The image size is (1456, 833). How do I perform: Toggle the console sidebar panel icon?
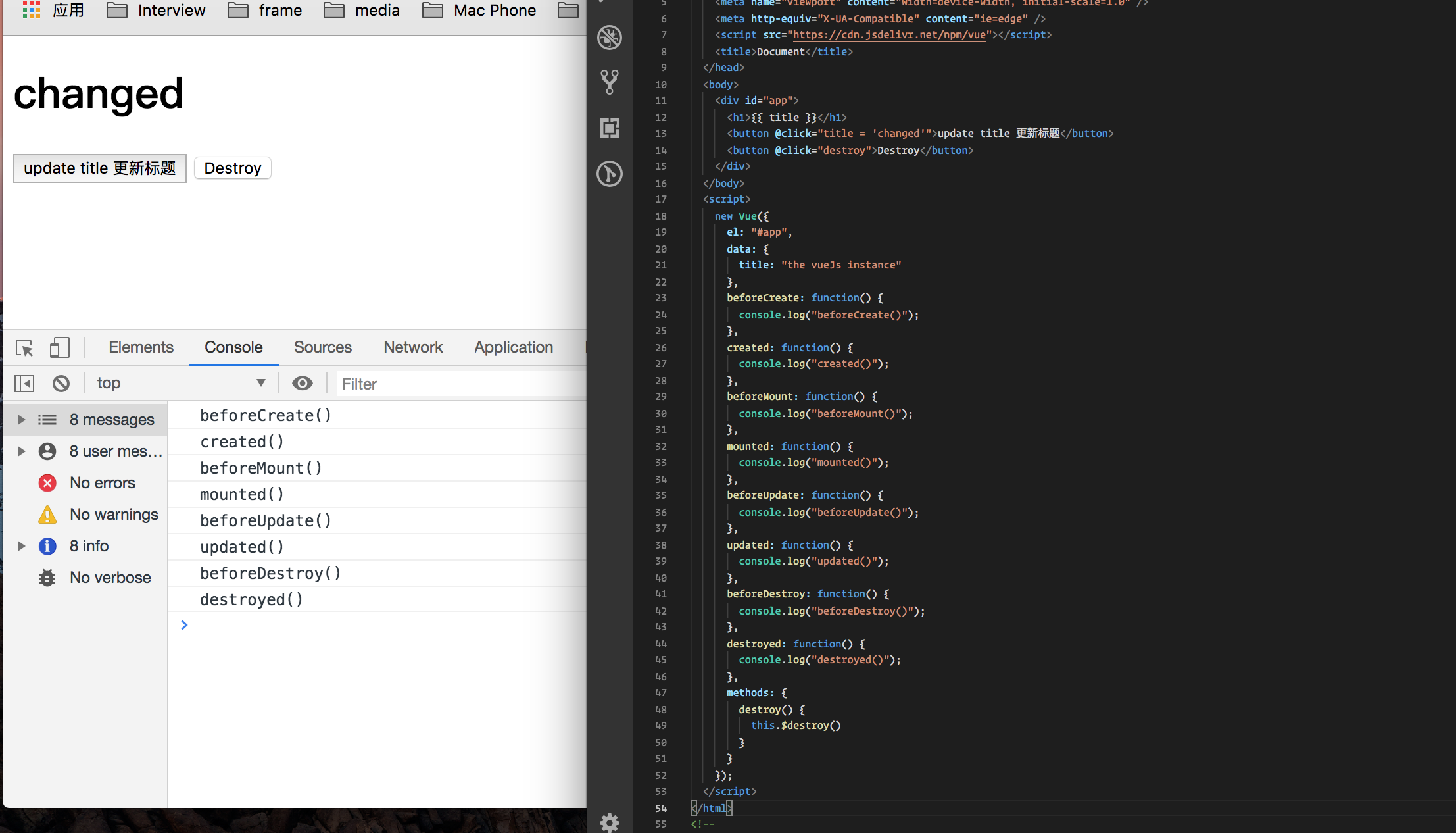tap(24, 383)
